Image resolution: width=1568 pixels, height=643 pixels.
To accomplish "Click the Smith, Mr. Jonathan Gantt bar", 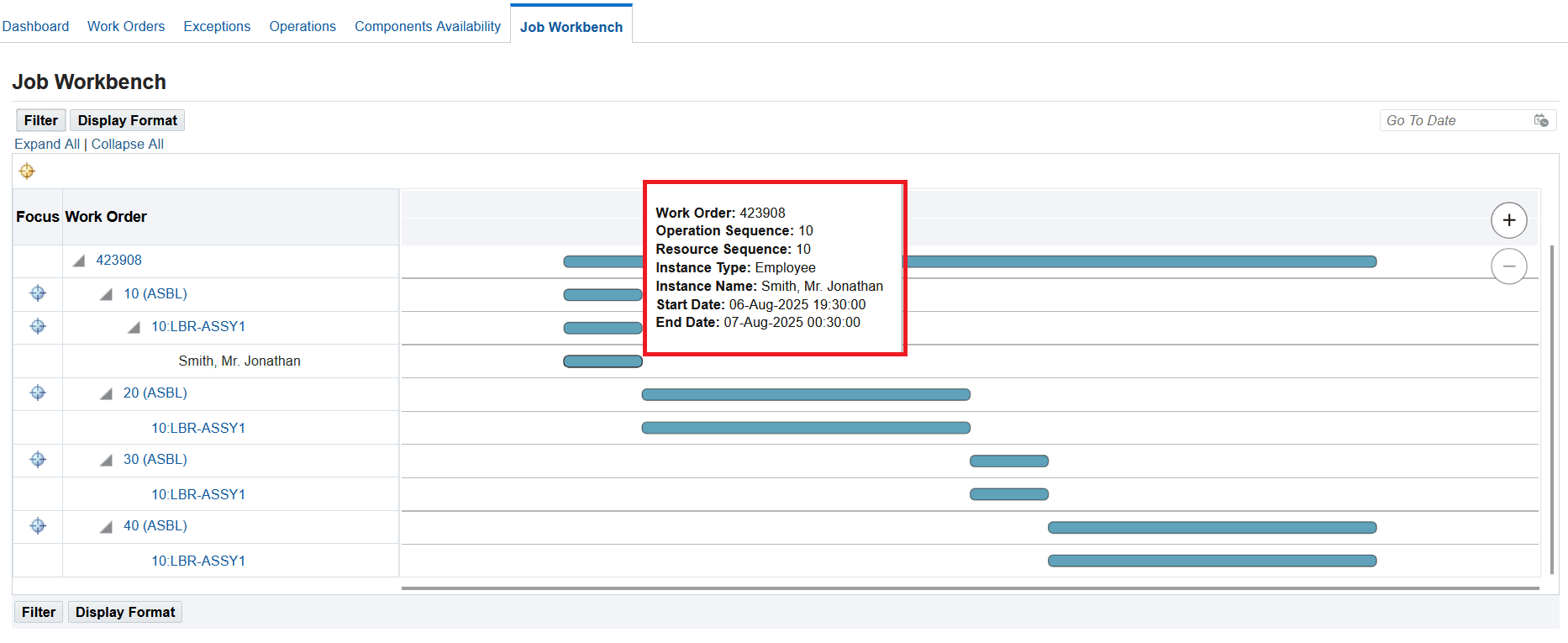I will click(602, 361).
